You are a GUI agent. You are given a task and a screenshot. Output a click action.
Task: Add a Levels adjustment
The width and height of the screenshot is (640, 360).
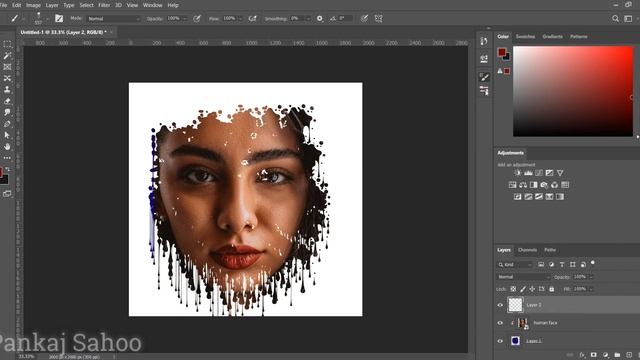tap(528, 173)
